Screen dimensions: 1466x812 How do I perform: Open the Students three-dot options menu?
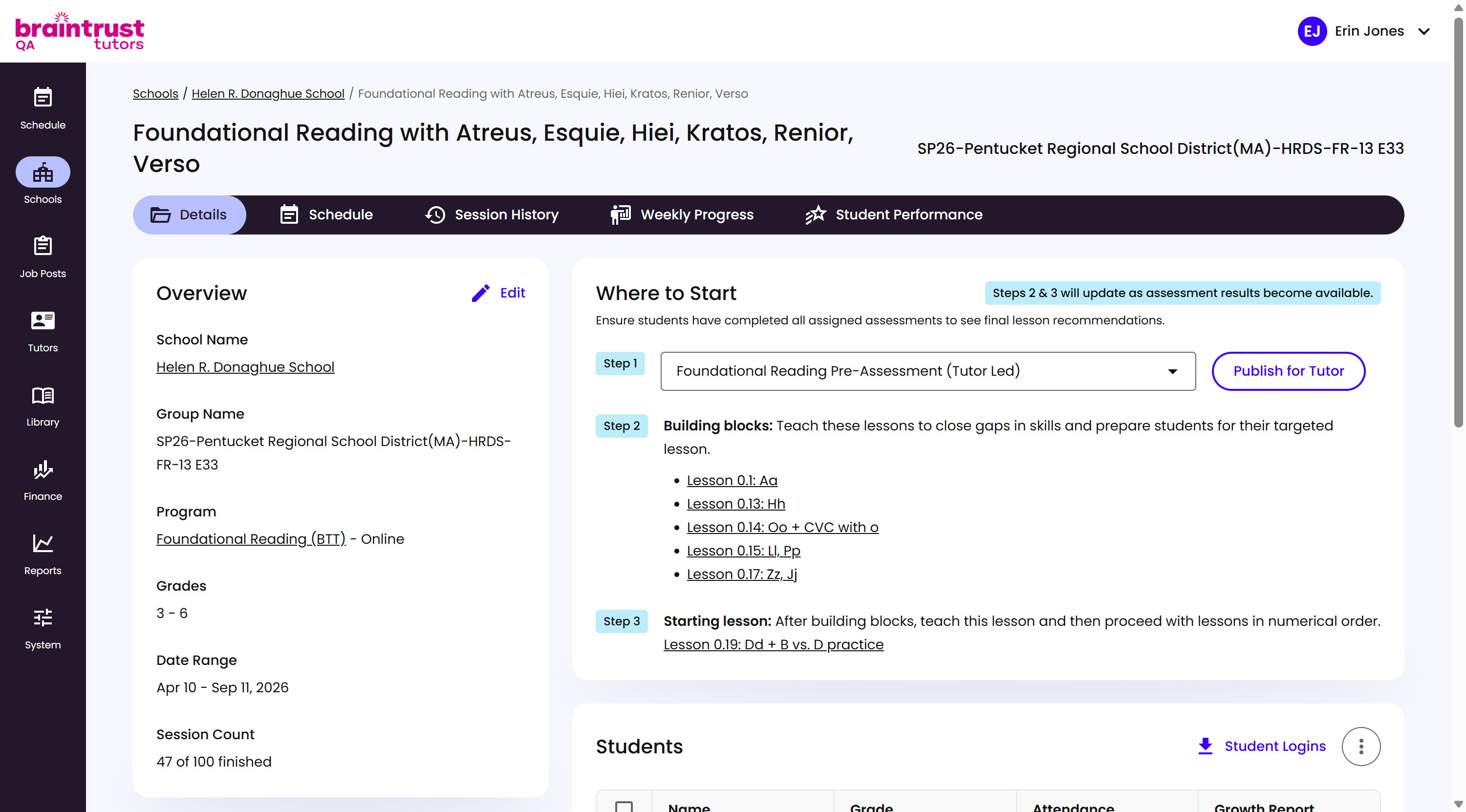1361,746
